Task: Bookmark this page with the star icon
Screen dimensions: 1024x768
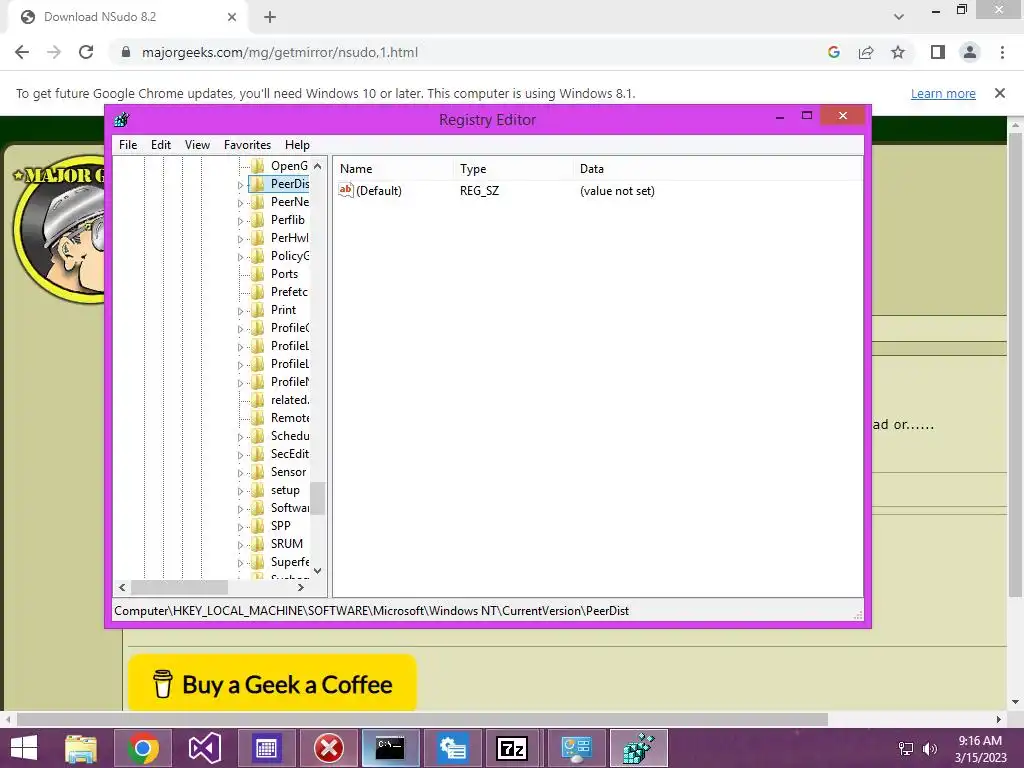Action: pos(898,52)
